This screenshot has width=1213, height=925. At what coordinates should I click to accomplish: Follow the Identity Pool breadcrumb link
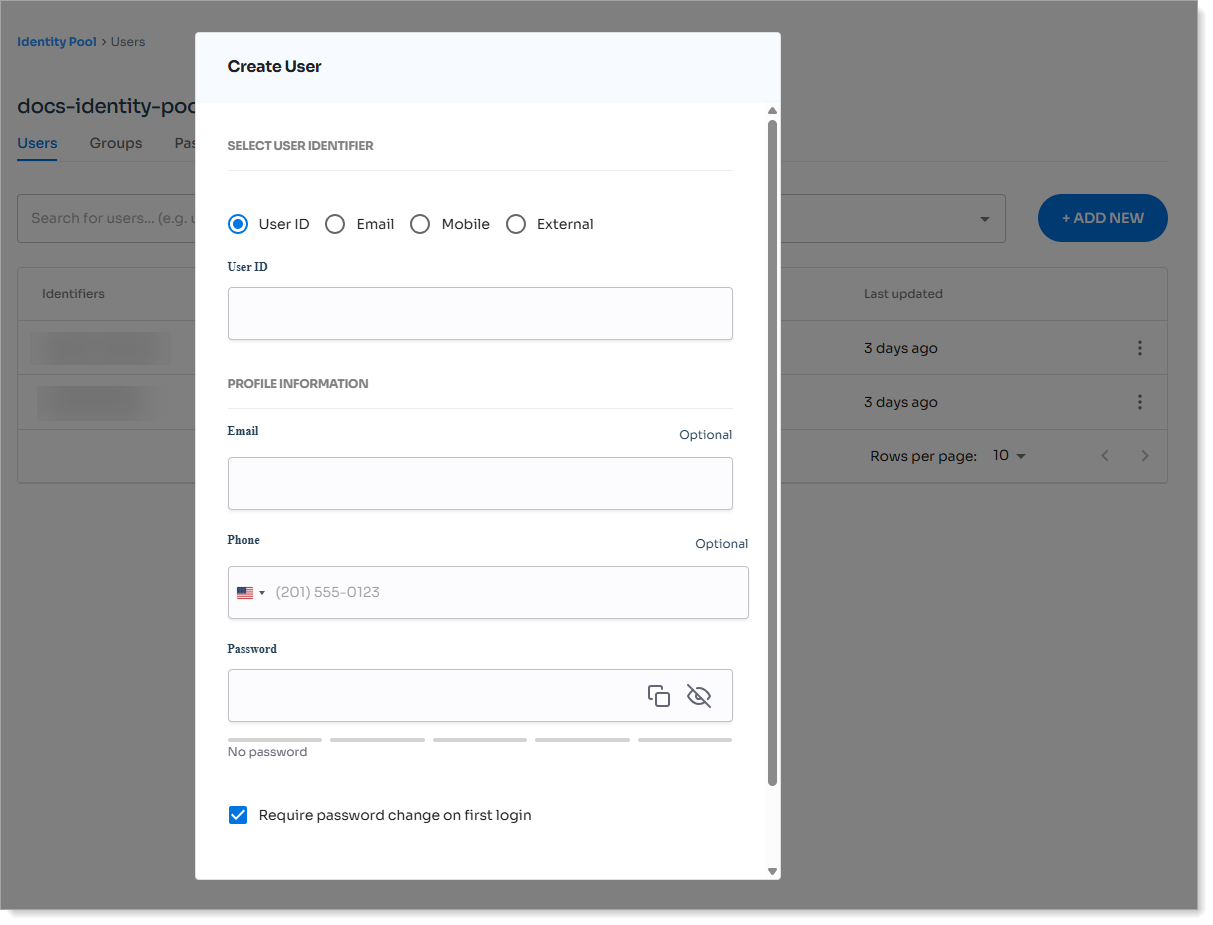click(x=57, y=42)
